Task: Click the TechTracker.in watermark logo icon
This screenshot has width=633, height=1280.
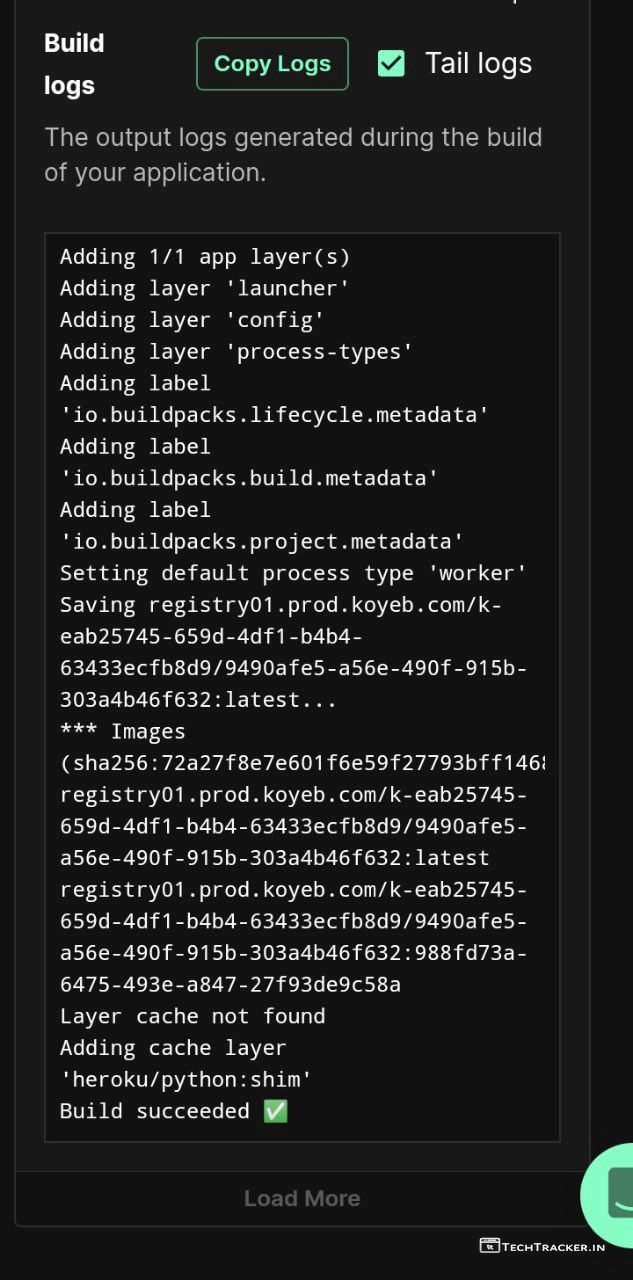Action: point(489,1246)
